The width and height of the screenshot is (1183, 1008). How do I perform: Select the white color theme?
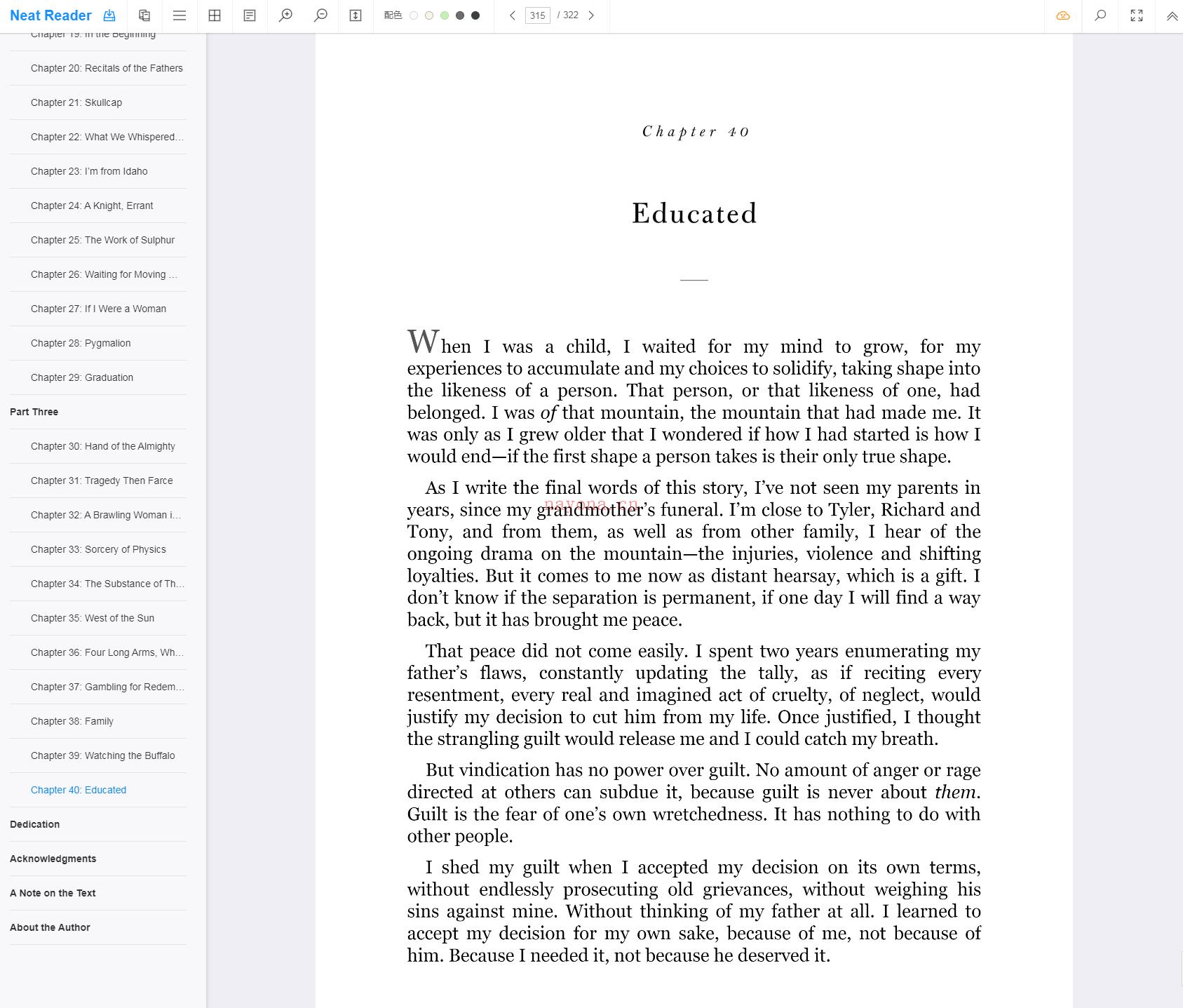click(x=414, y=15)
